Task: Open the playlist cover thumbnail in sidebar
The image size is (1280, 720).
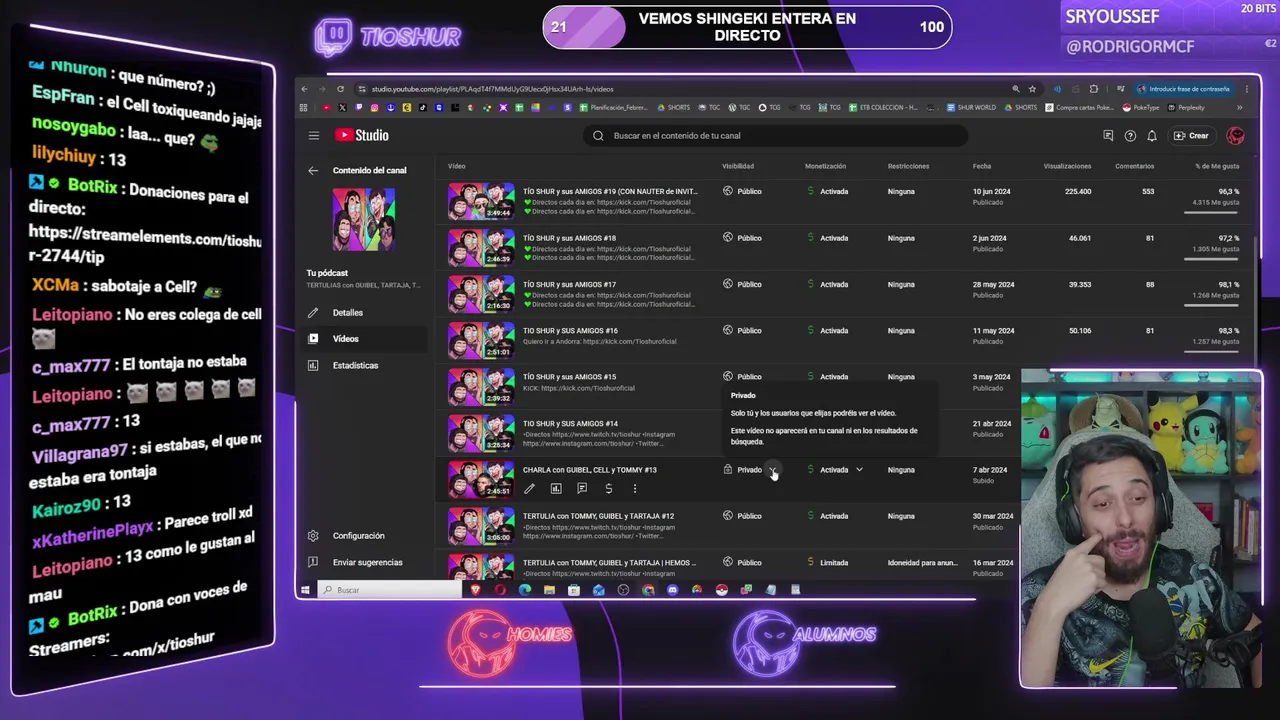Action: click(364, 219)
